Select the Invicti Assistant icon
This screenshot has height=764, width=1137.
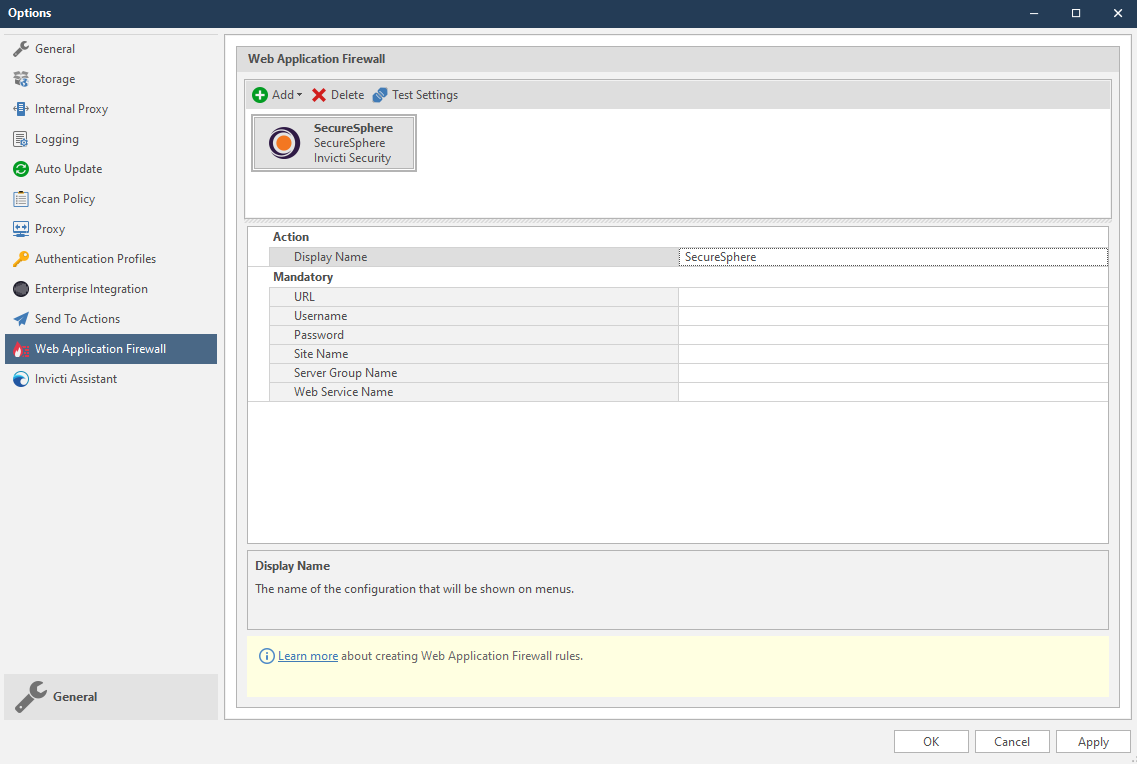(21, 378)
